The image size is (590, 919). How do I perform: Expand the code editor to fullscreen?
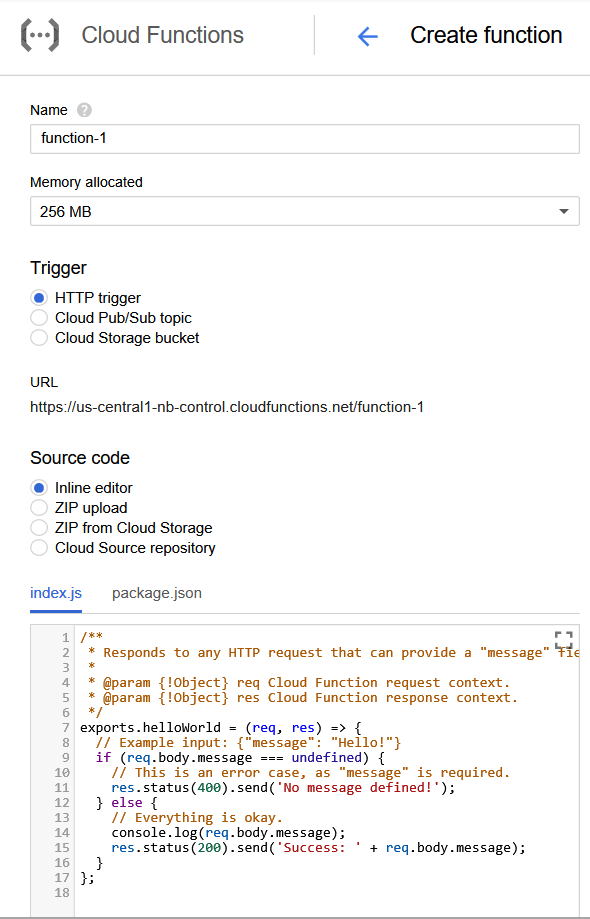pos(563,641)
